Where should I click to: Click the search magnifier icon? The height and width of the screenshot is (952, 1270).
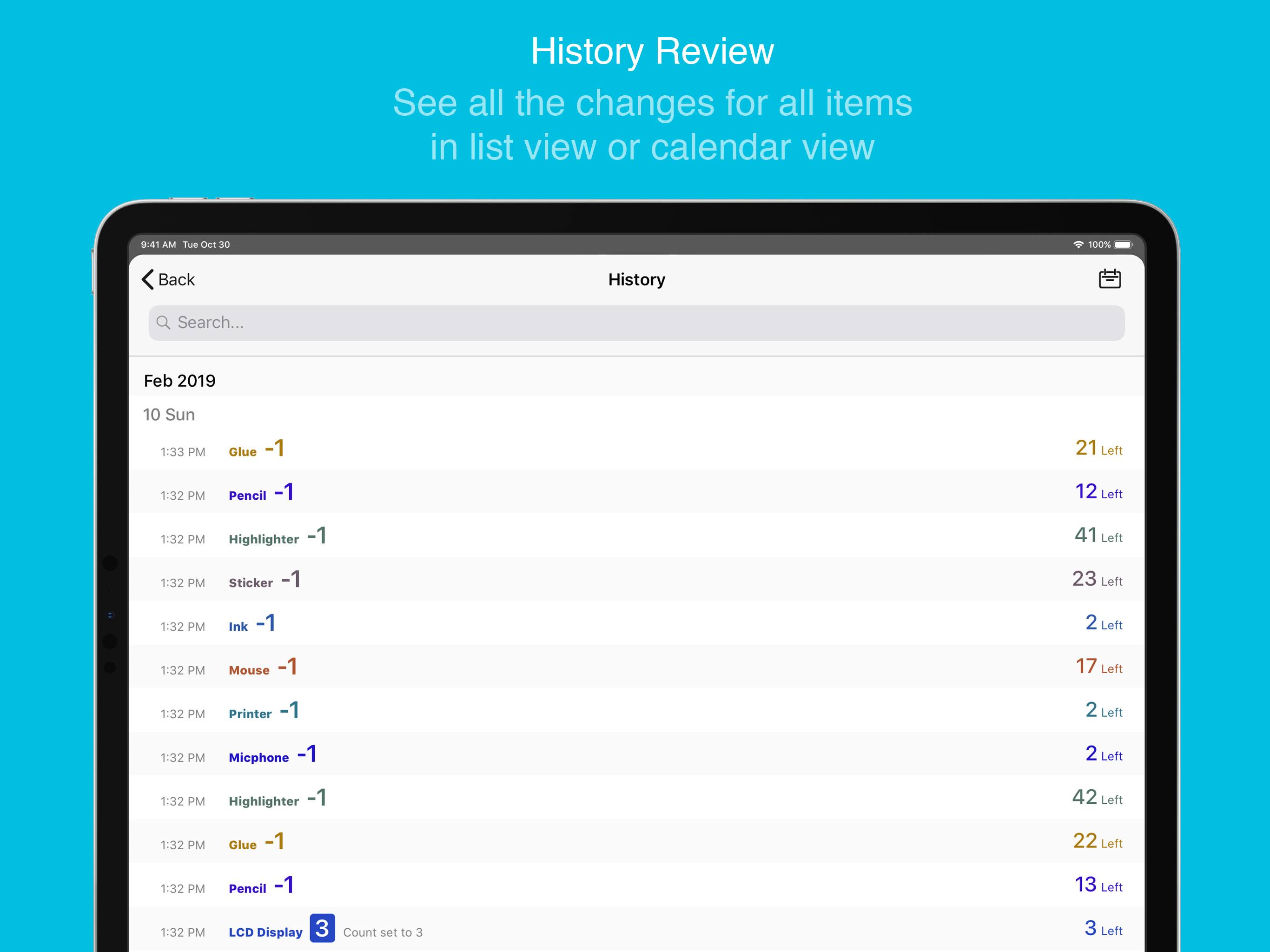point(164,323)
